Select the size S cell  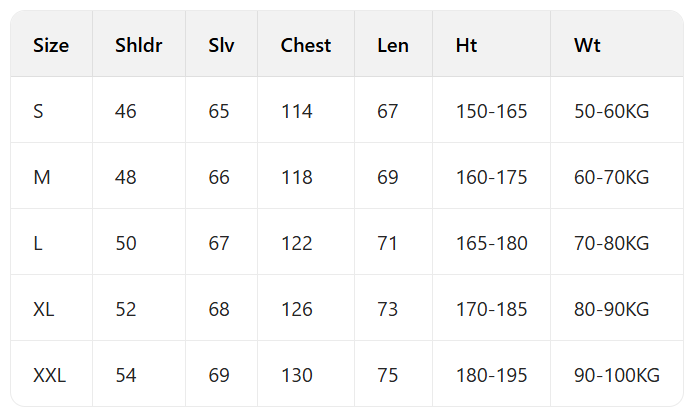coord(38,111)
